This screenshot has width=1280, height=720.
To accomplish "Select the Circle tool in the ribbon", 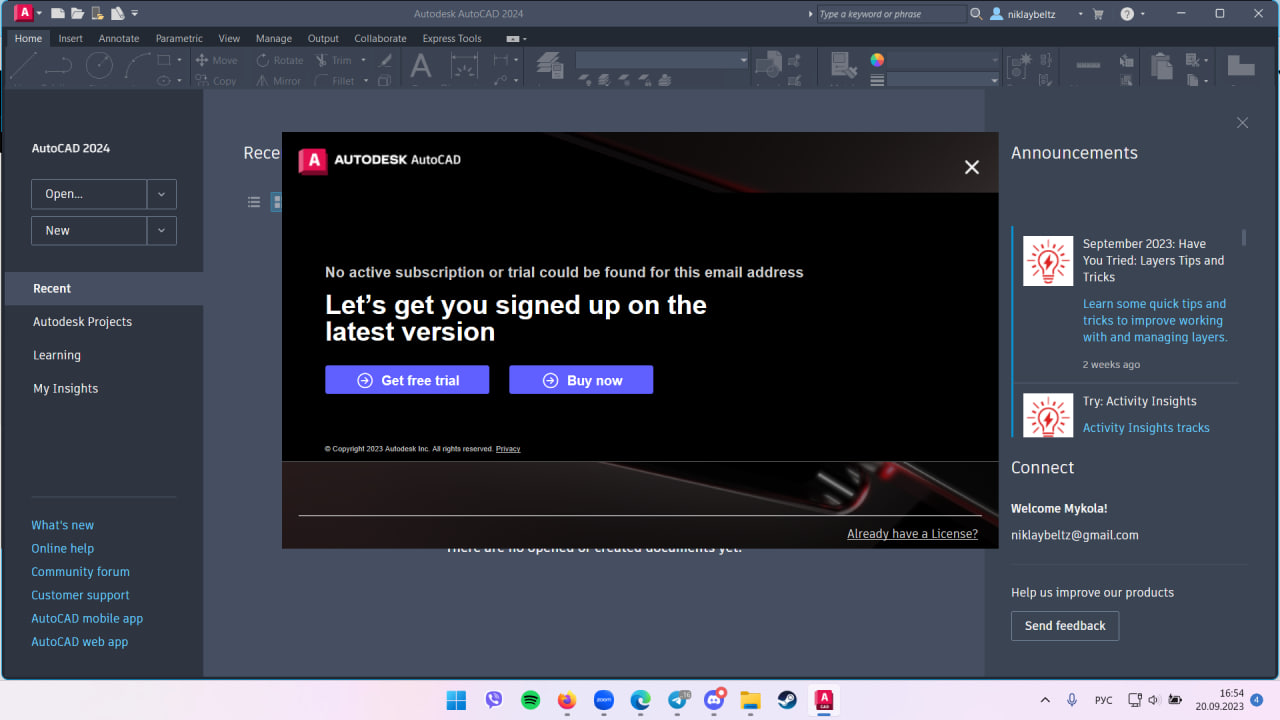I will click(99, 66).
